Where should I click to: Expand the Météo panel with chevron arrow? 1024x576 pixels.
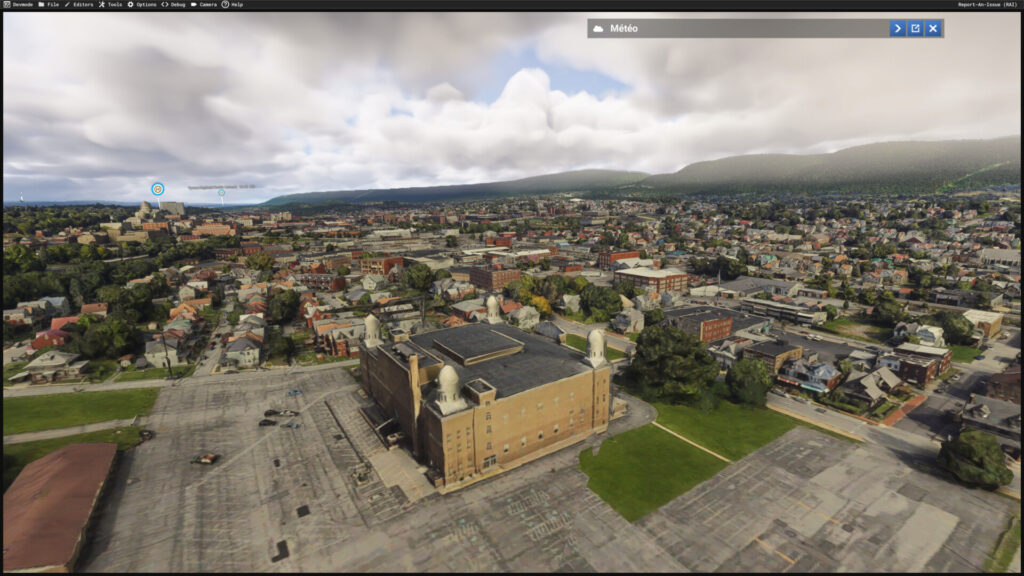[897, 28]
